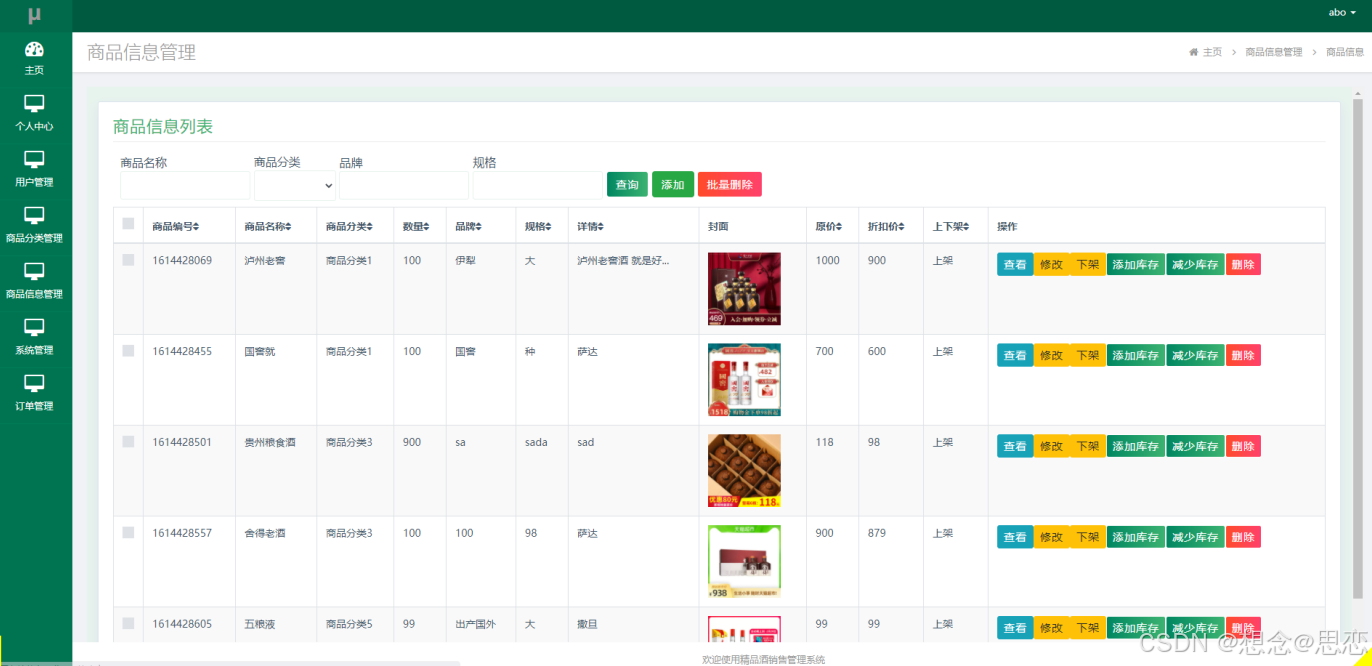Click the 用户管理 monitor icon

coord(35,159)
